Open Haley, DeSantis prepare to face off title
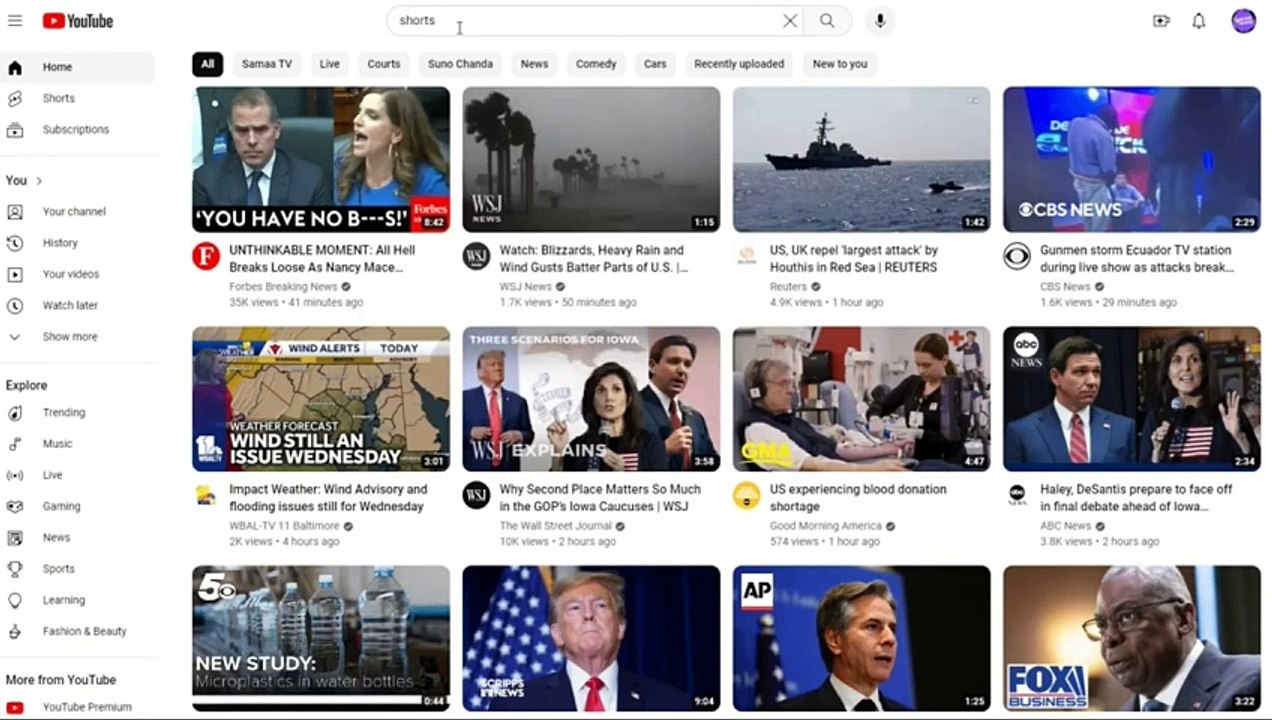 (x=1136, y=498)
